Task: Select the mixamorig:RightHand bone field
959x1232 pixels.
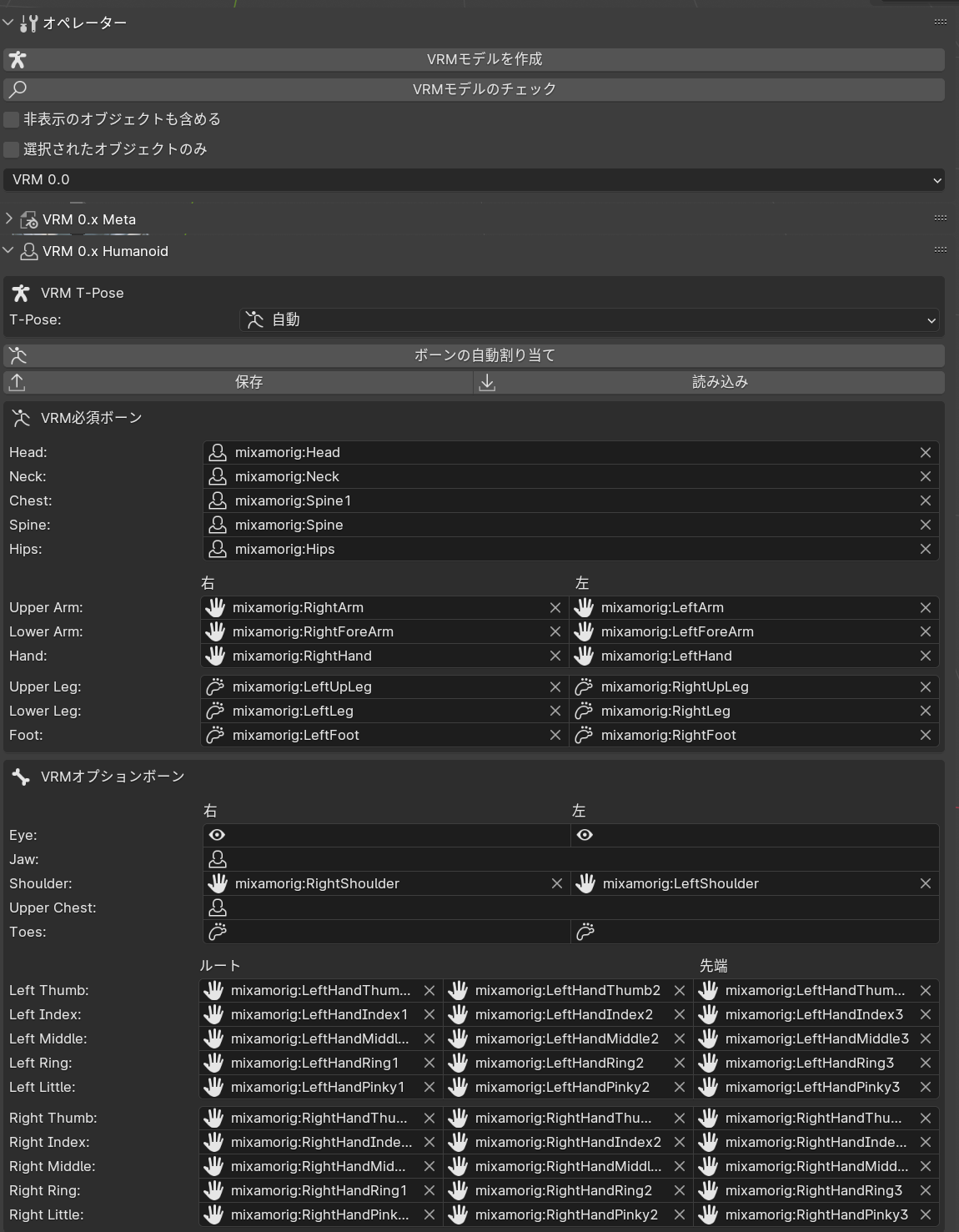Action: [384, 656]
